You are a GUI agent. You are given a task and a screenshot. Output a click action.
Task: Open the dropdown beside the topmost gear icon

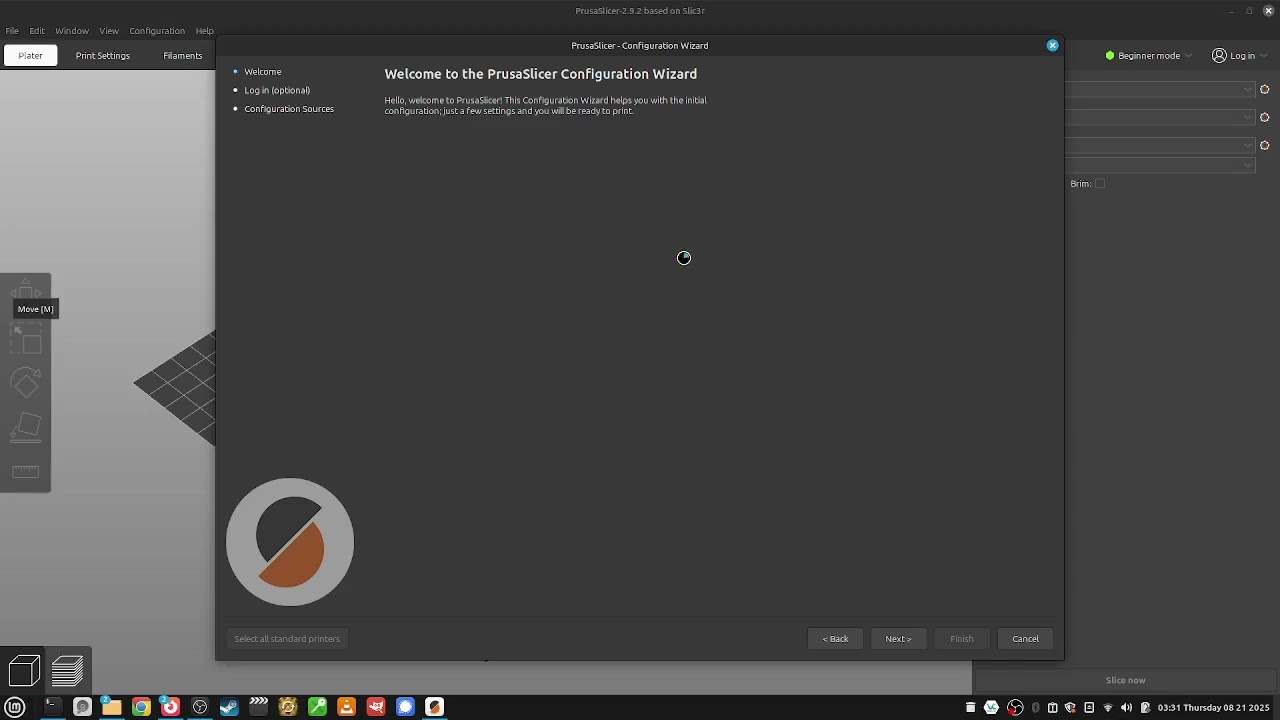click(1248, 90)
